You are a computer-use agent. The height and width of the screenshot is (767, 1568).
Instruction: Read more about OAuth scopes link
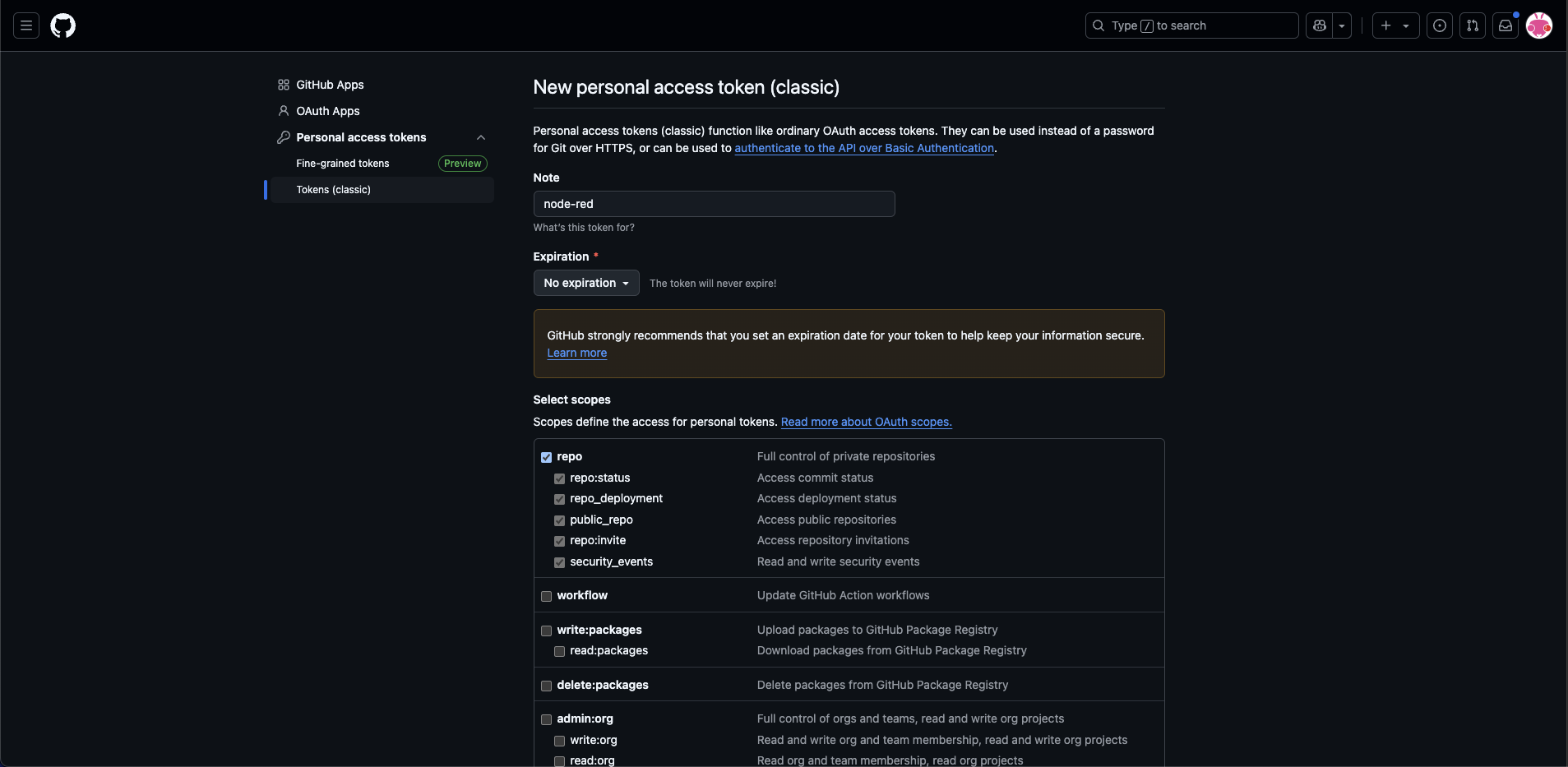[867, 422]
